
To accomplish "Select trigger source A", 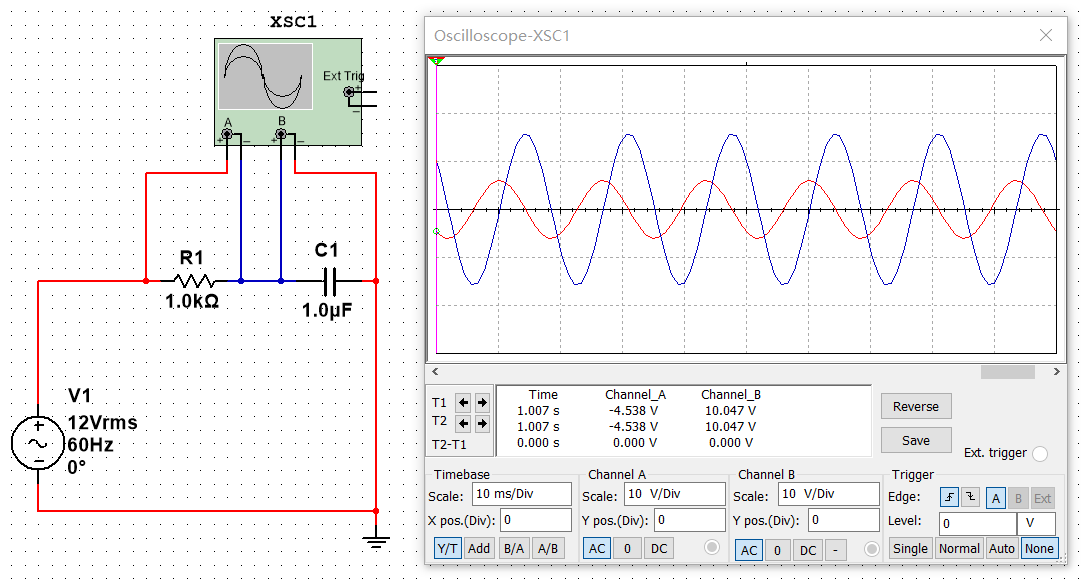I will point(996,498).
